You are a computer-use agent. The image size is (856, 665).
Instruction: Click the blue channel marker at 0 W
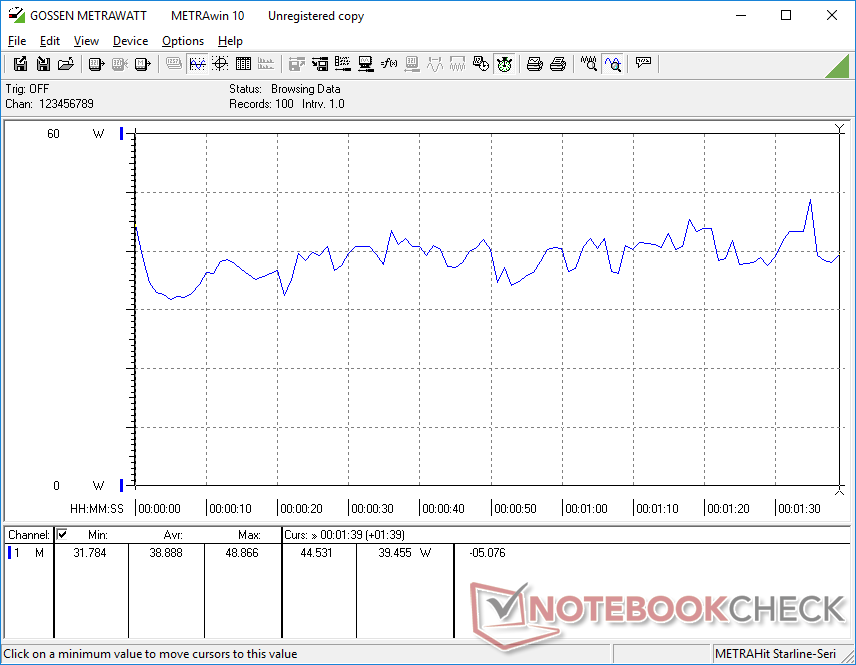coord(122,485)
